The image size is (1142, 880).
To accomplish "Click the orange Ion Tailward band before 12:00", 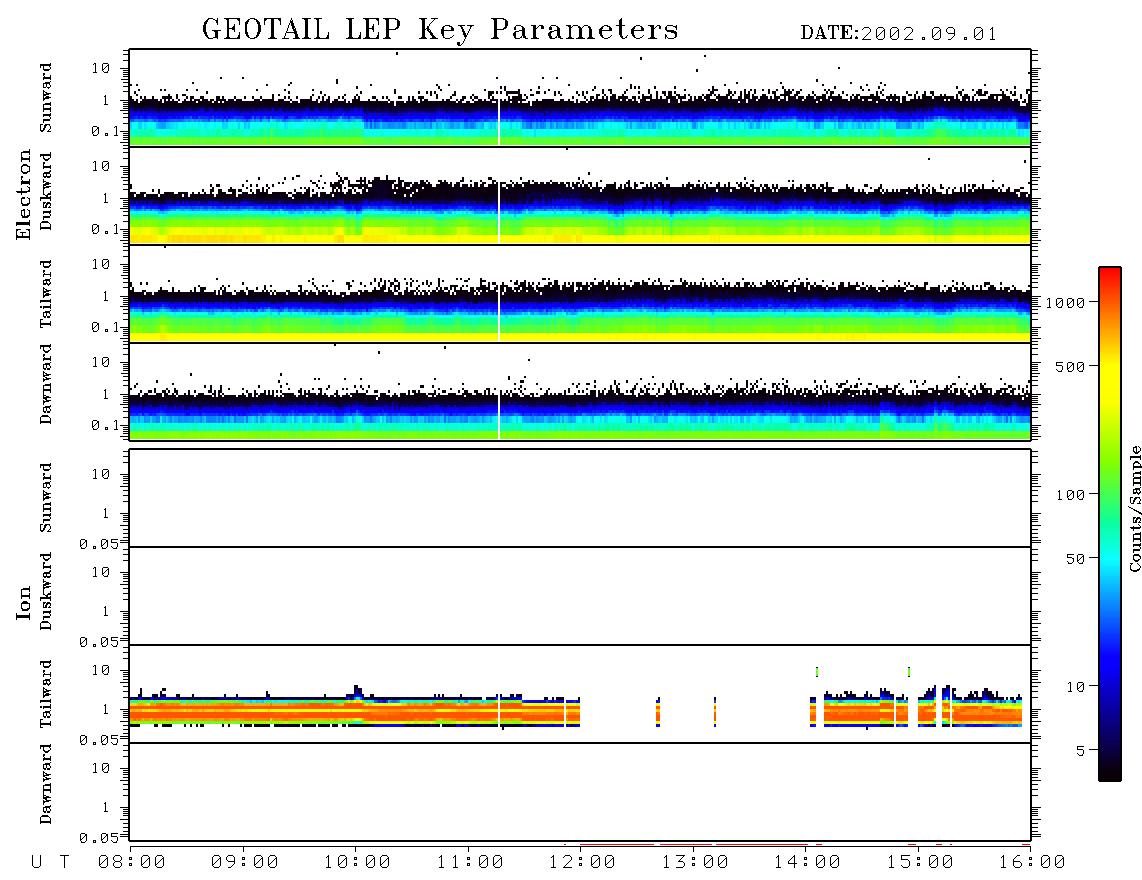I will (x=355, y=712).
